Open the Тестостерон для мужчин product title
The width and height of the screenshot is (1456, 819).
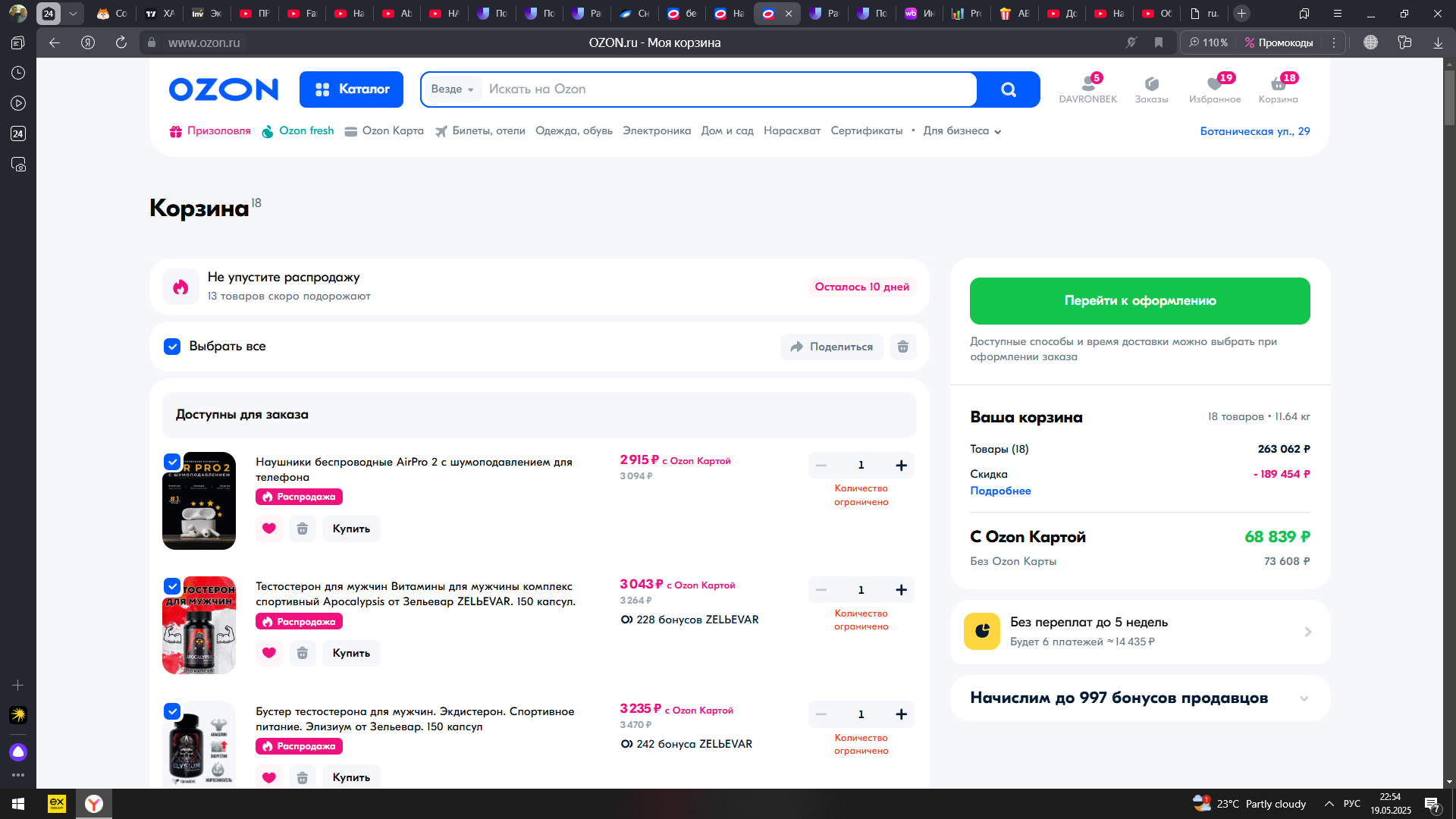click(x=416, y=594)
